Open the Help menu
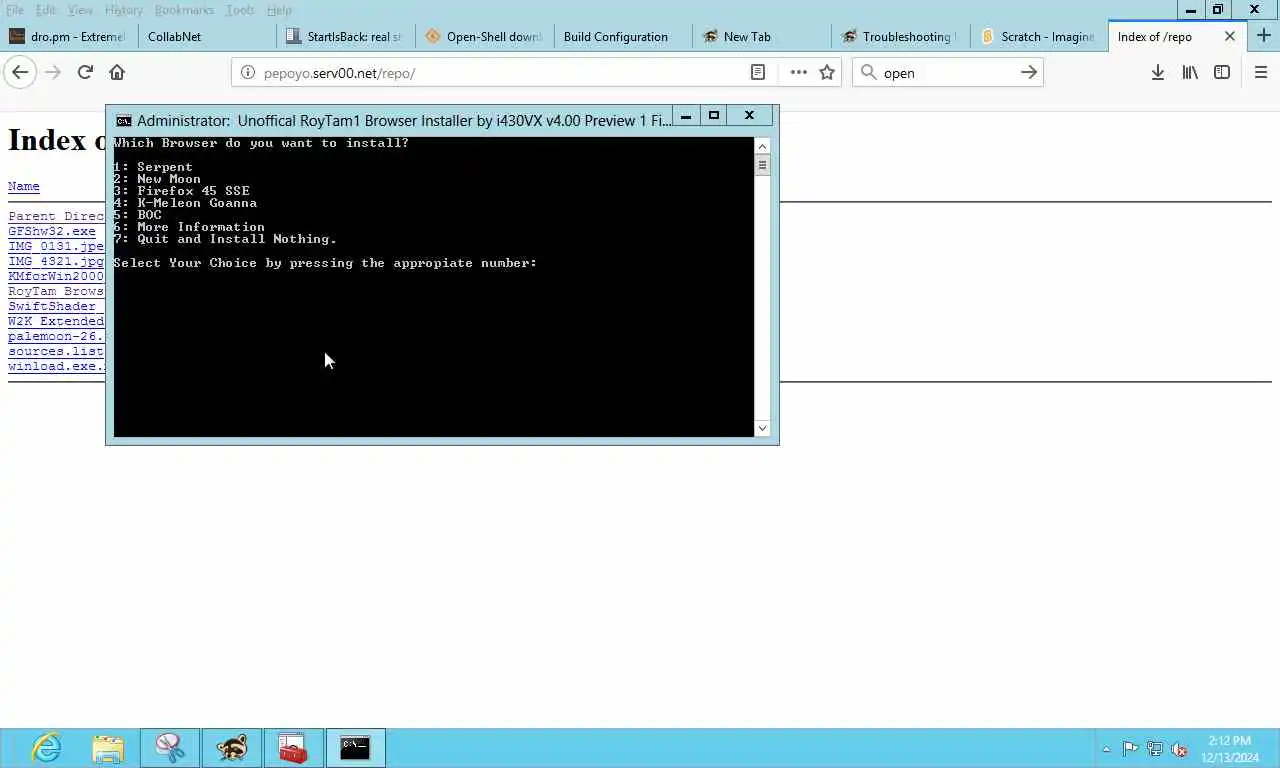The width and height of the screenshot is (1280, 768). tap(279, 10)
